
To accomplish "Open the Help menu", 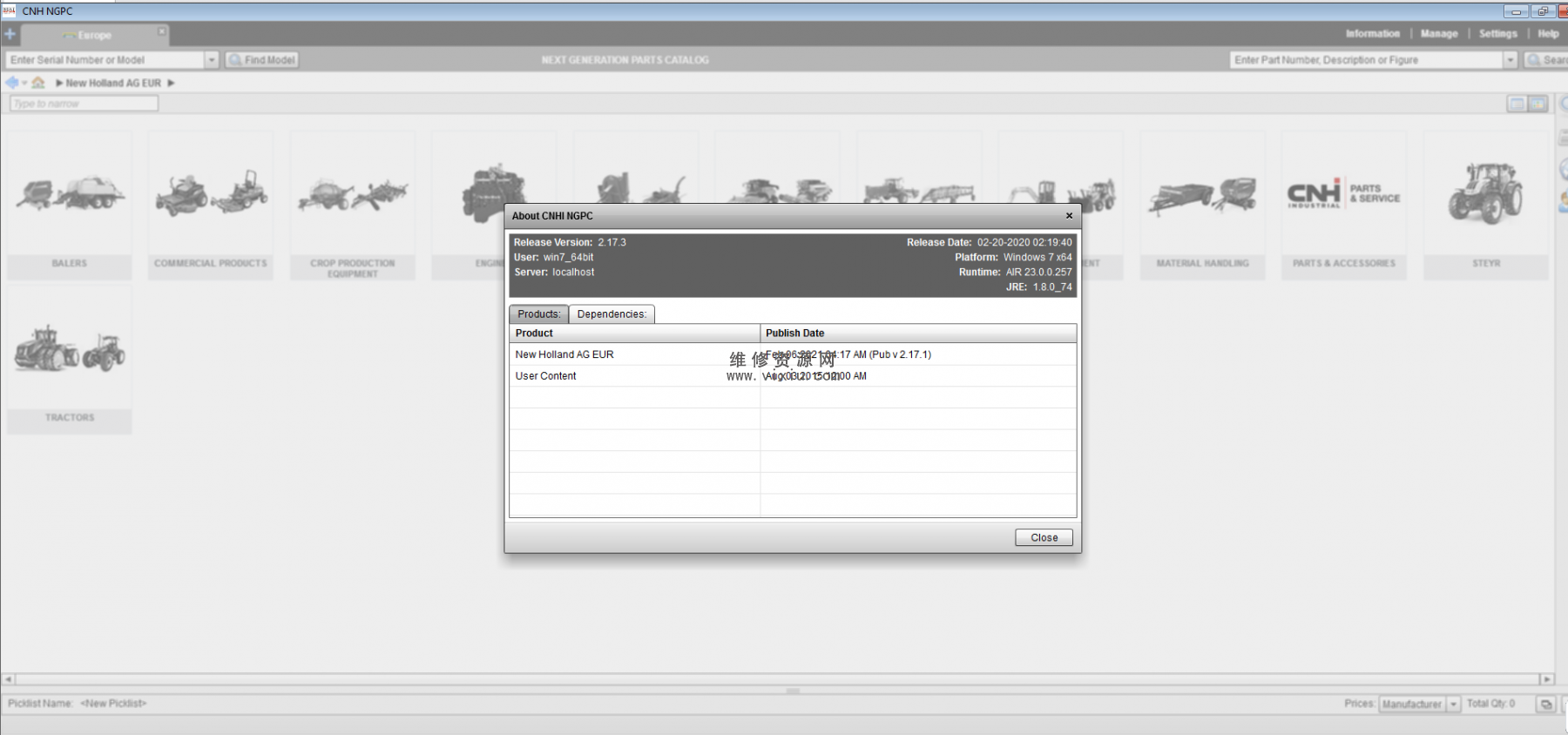I will pos(1547,34).
